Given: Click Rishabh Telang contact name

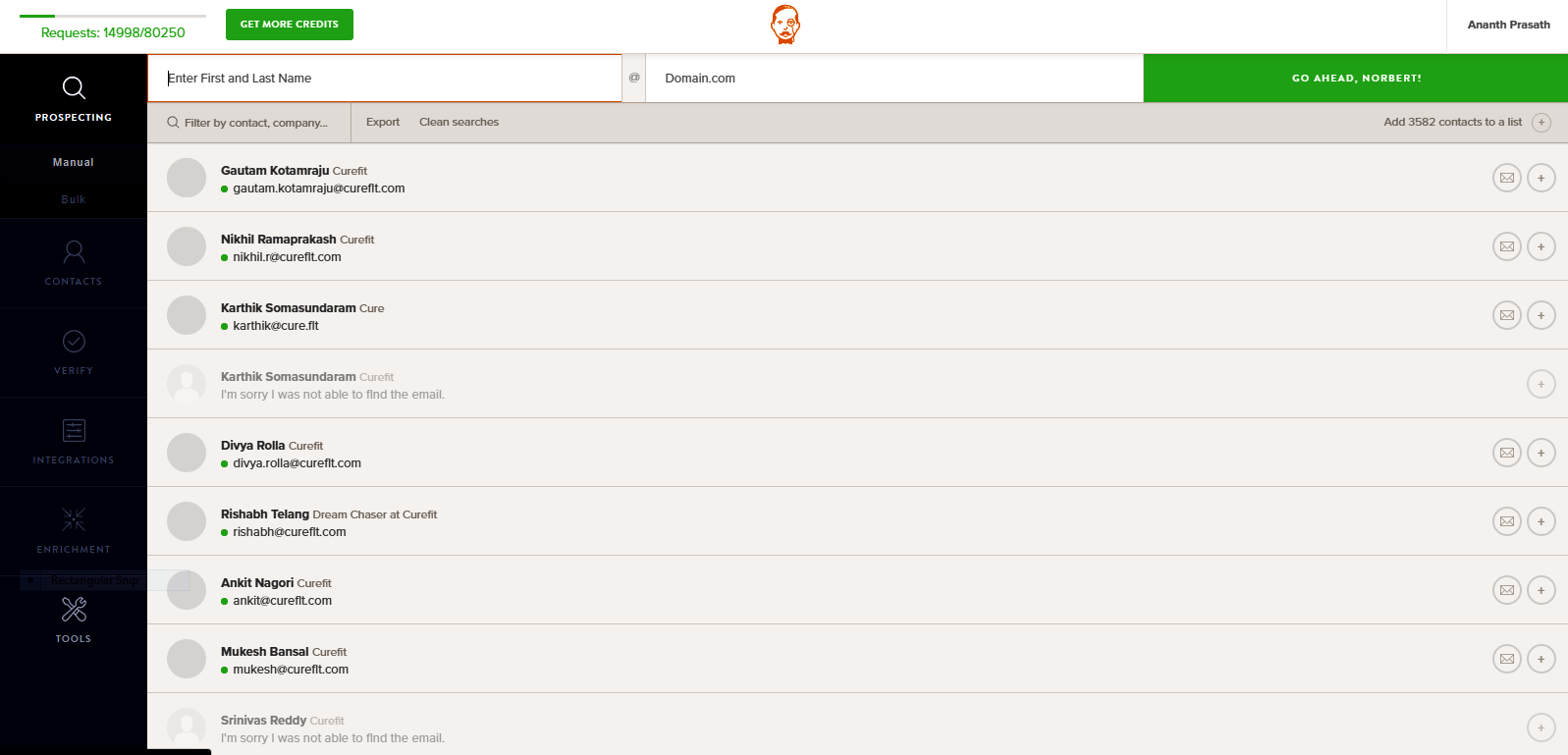Looking at the screenshot, I should coord(265,514).
